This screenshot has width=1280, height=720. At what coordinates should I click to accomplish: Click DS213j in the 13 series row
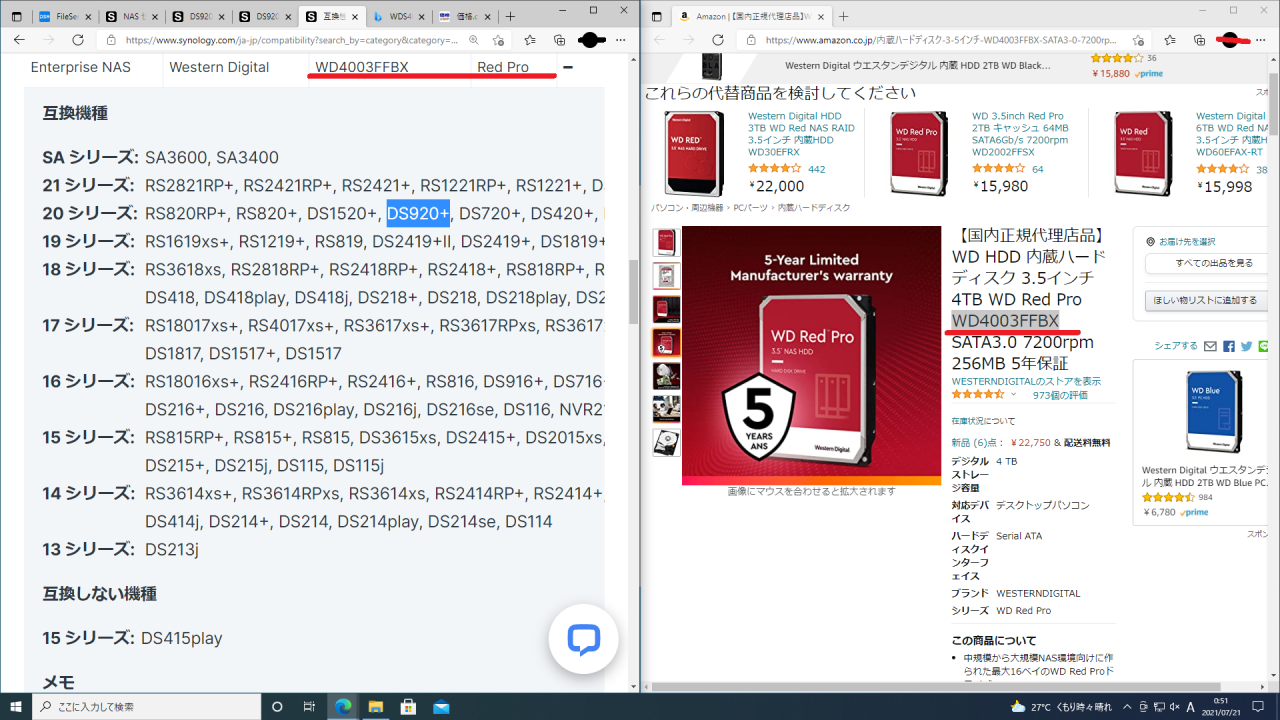coord(172,549)
